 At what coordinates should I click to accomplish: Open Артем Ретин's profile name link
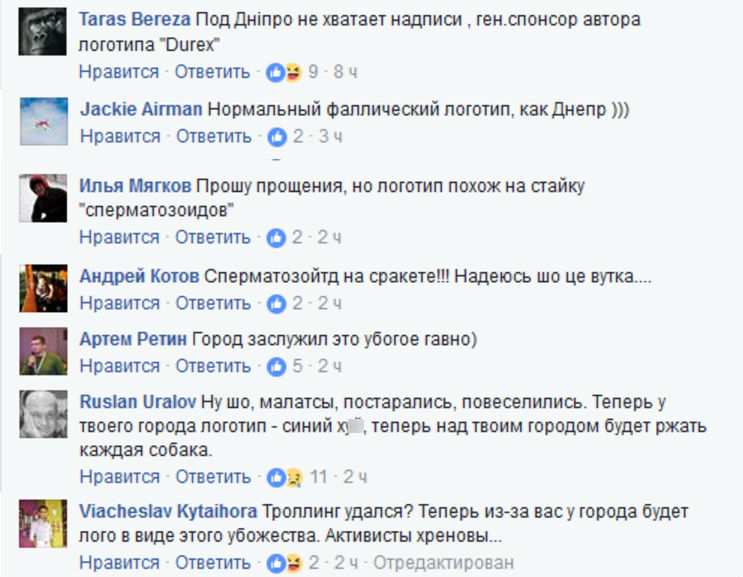click(x=132, y=340)
